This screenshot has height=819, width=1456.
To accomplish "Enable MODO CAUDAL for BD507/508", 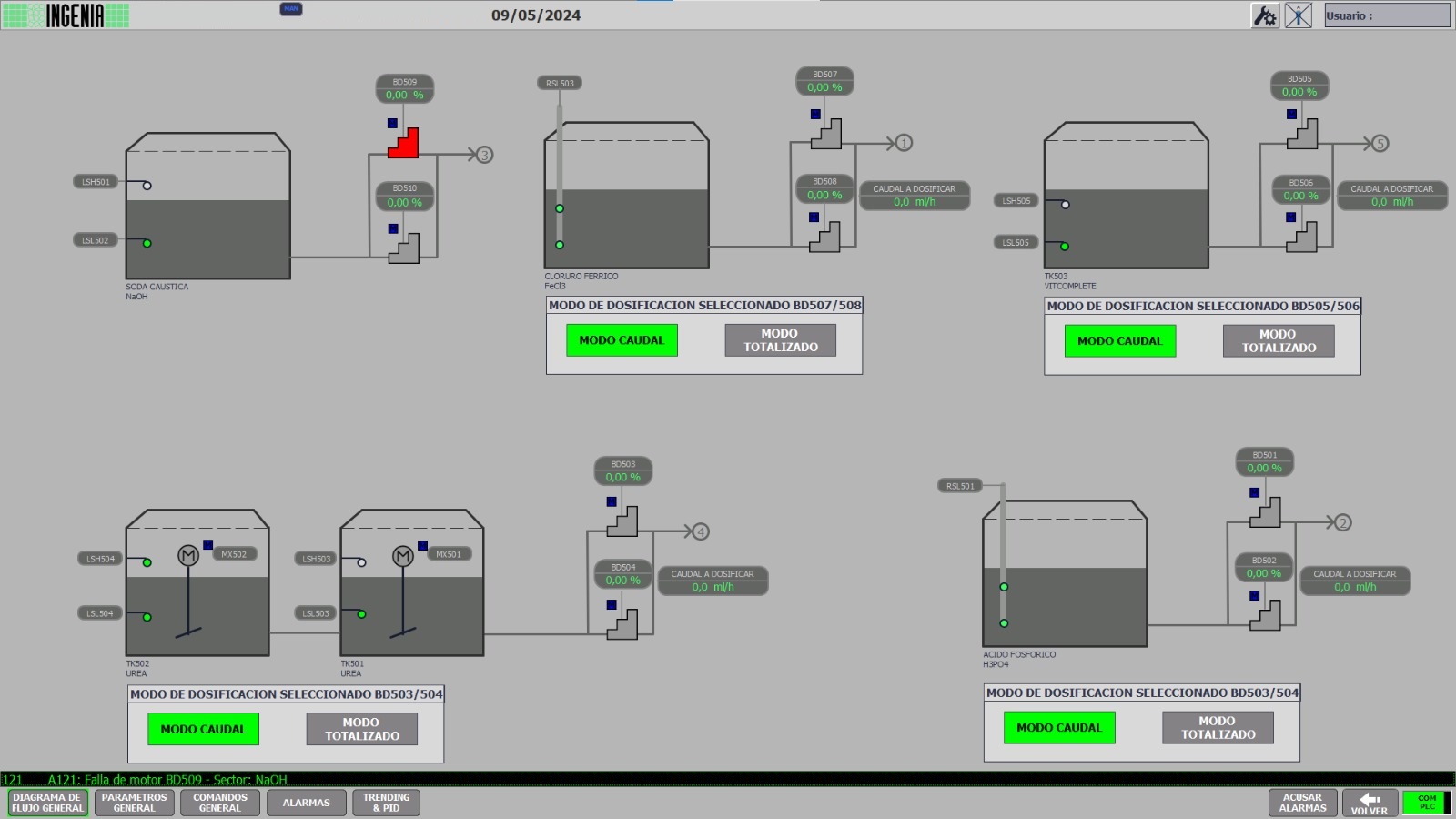I will [x=622, y=340].
